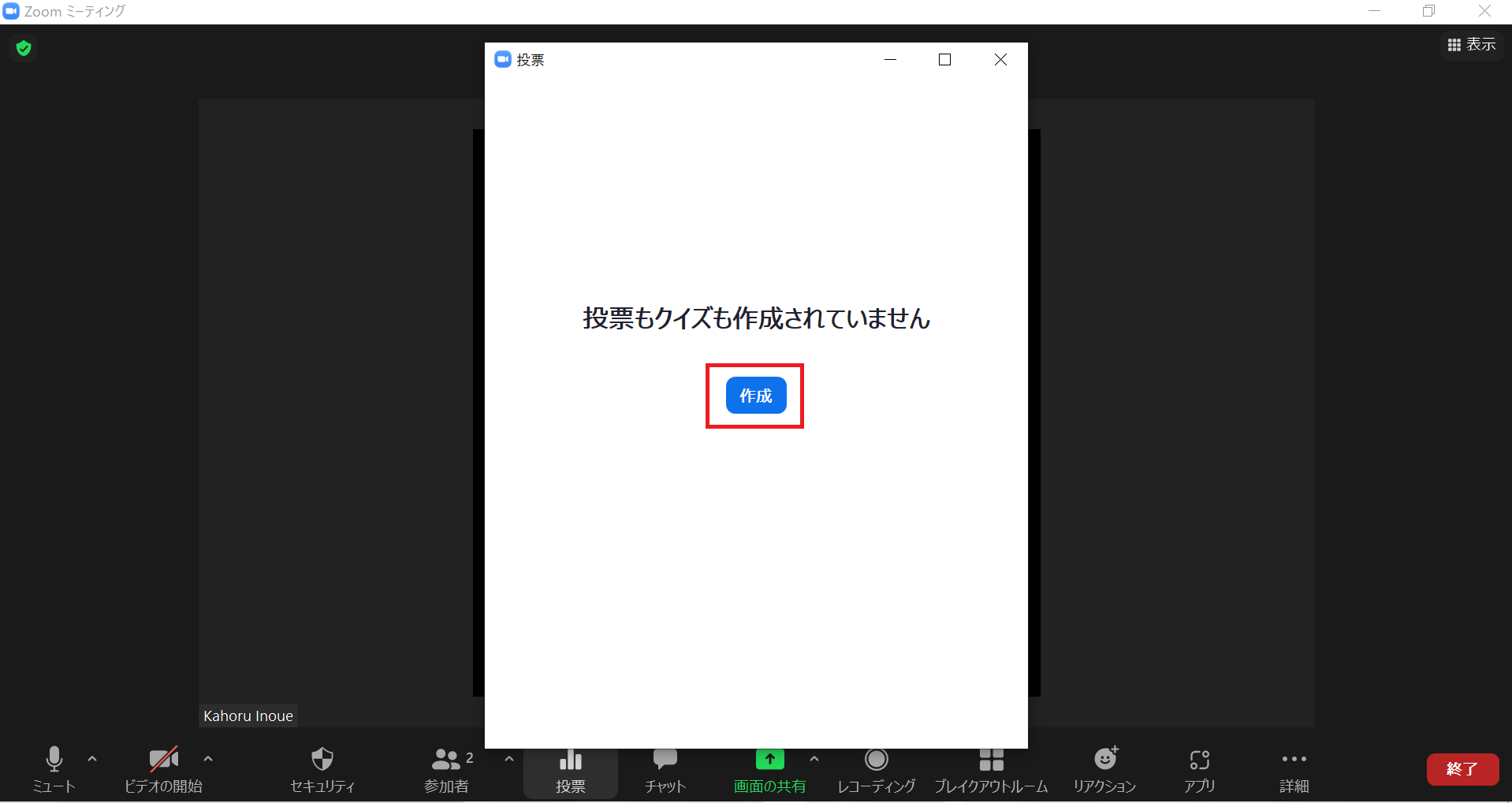1512x803 pixels.
Task: Open the アプリ apps icon
Action: tap(1199, 768)
